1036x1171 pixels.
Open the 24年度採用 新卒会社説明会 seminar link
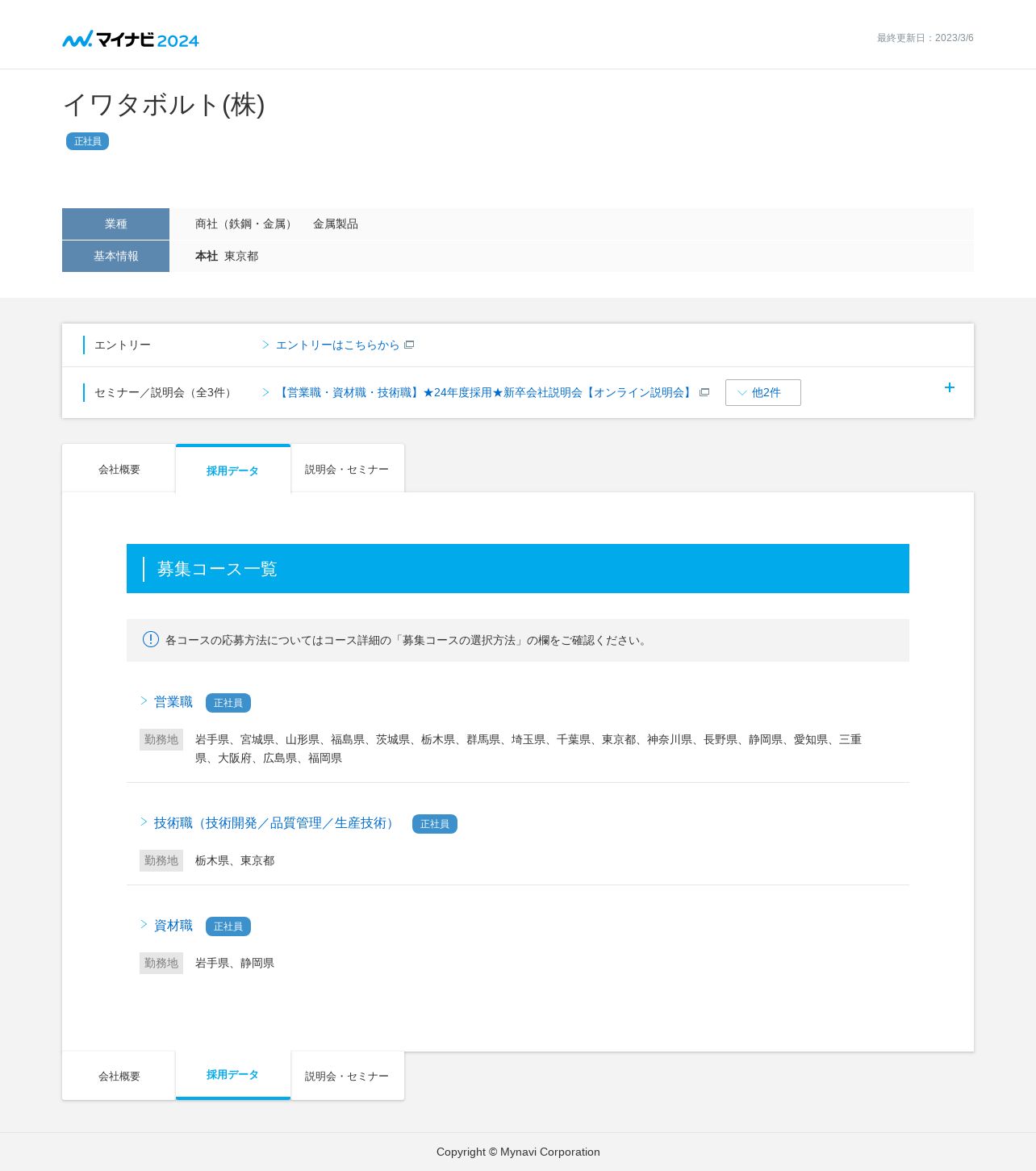(x=484, y=393)
